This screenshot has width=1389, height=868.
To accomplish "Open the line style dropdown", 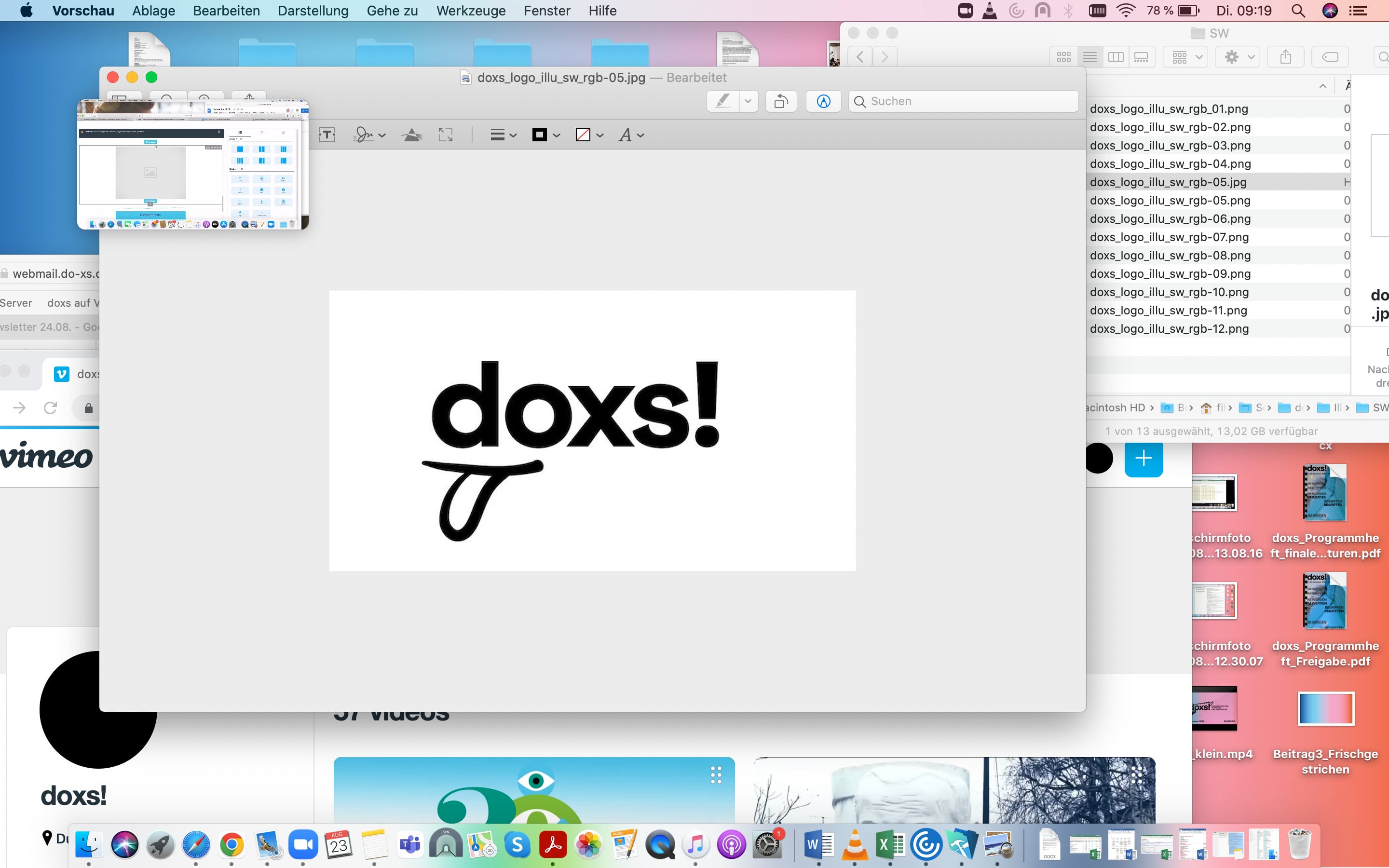I will (504, 135).
